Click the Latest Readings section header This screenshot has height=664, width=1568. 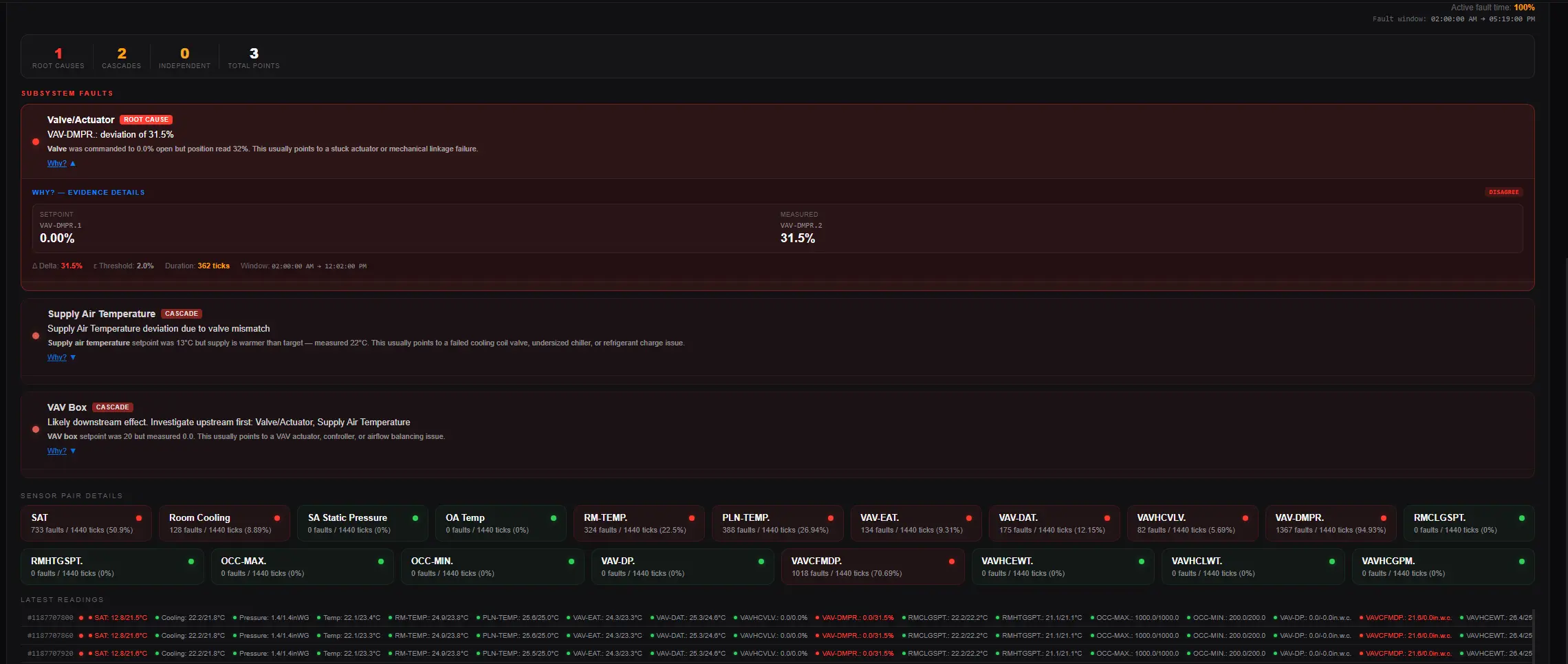pyautogui.click(x=63, y=600)
